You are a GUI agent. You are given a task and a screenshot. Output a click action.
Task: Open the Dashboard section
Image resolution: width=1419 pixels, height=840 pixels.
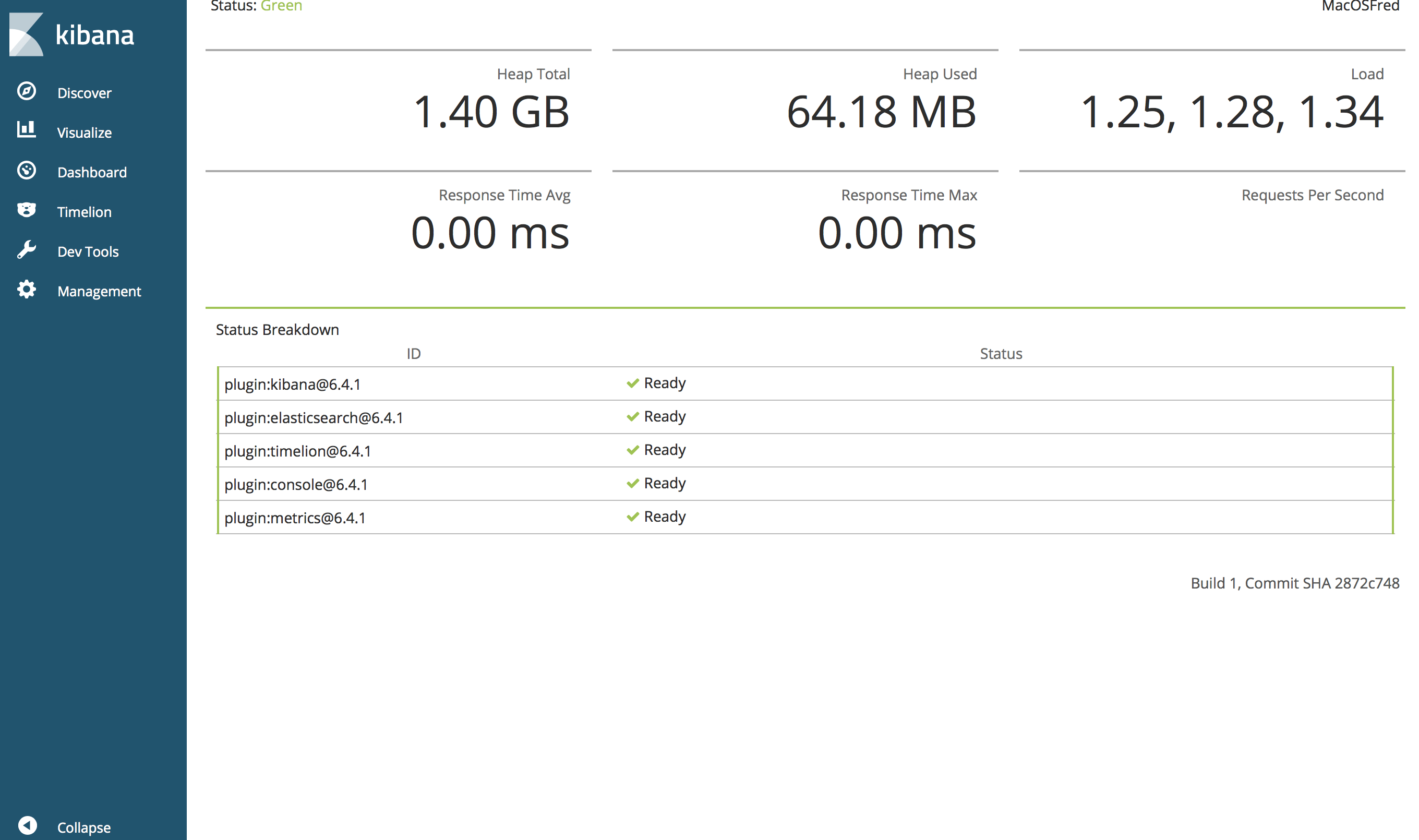[x=92, y=172]
